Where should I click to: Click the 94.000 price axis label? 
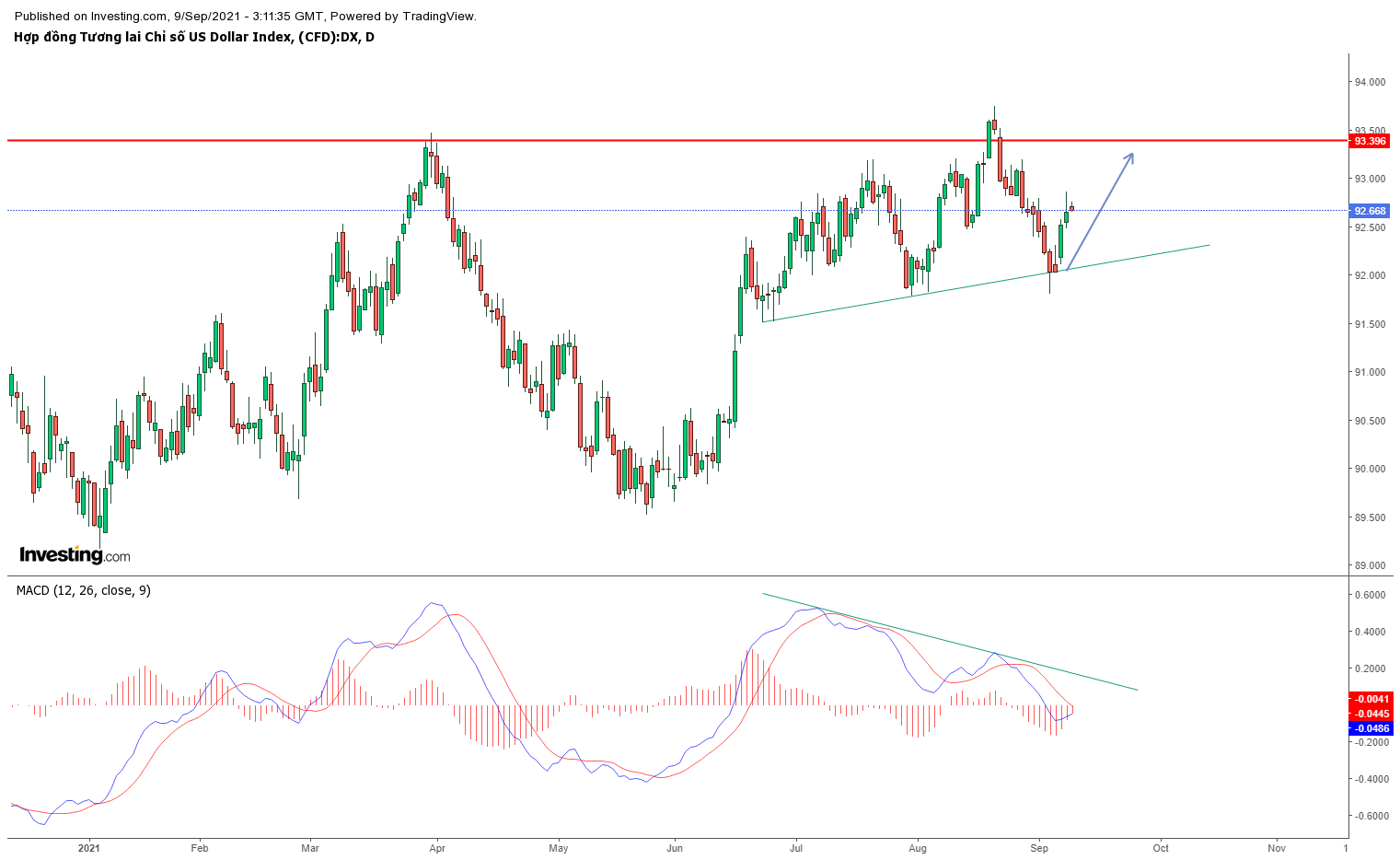1369,82
